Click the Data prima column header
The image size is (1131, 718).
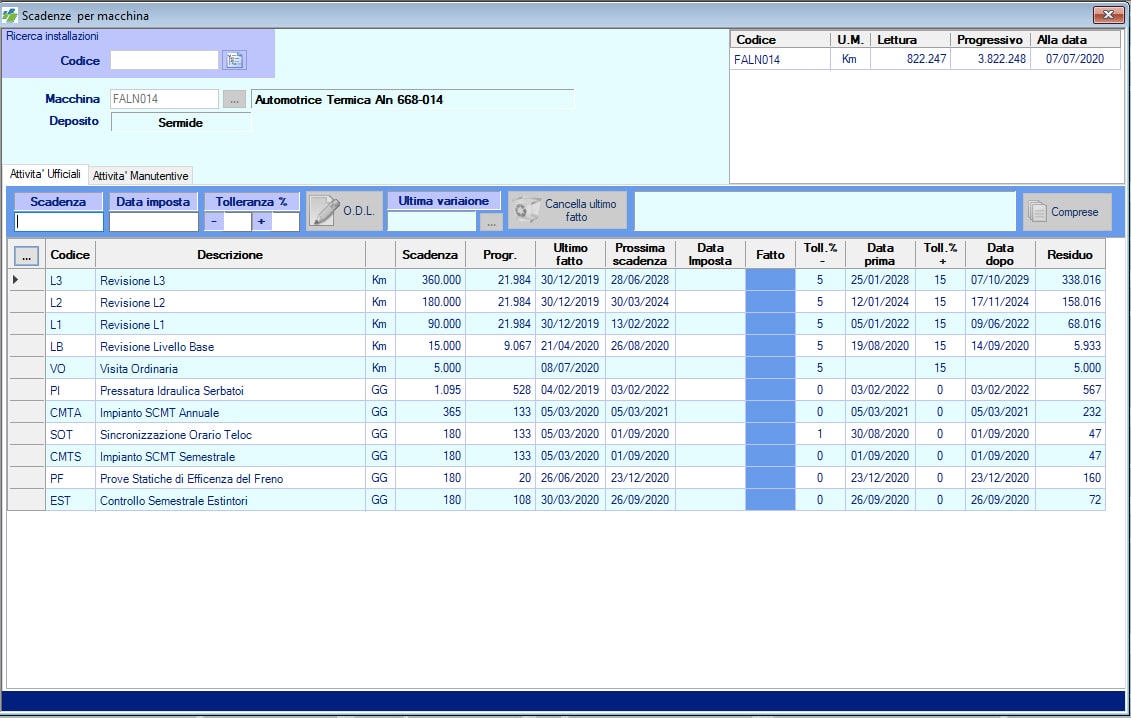880,255
